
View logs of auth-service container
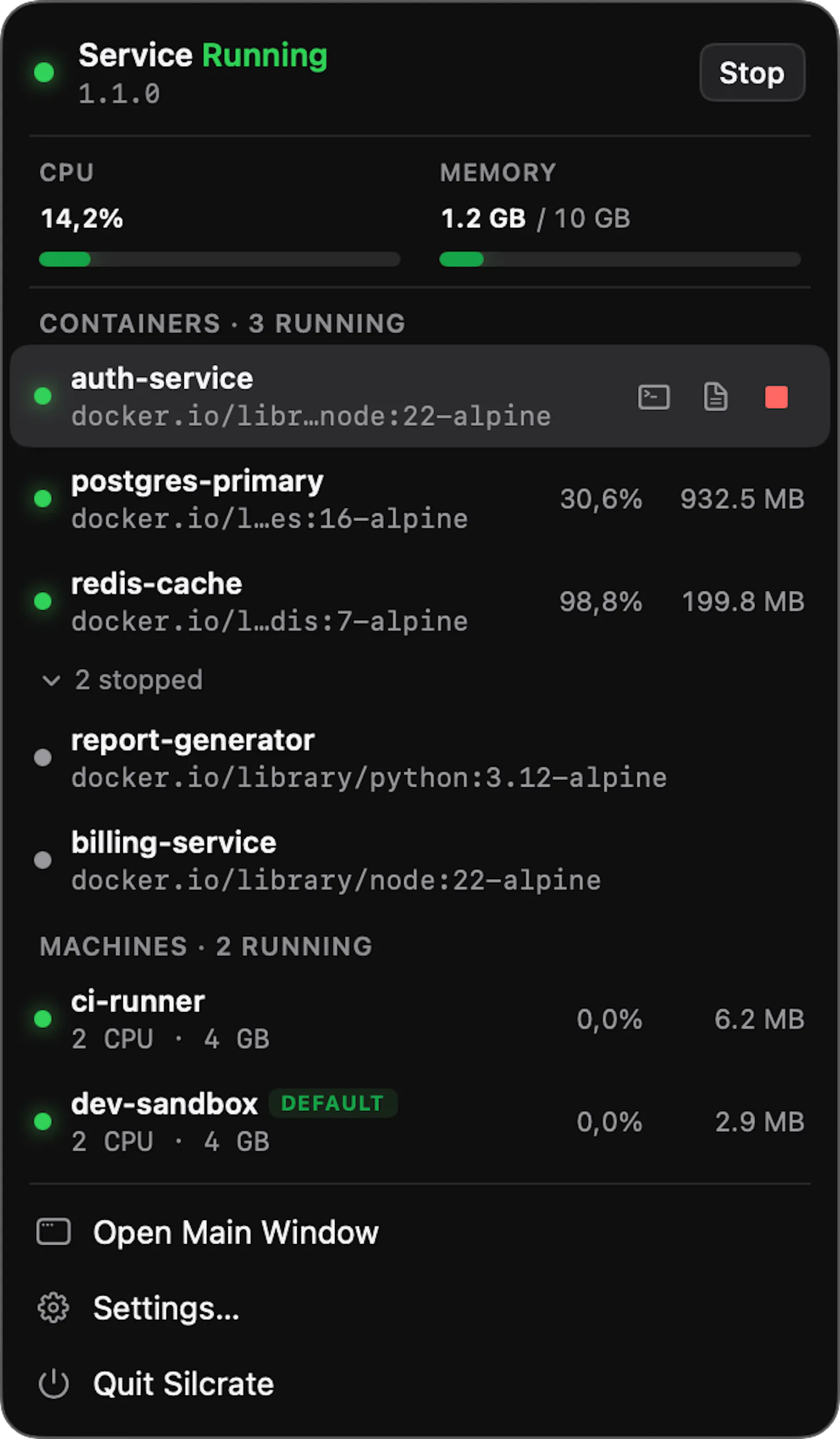click(x=715, y=397)
